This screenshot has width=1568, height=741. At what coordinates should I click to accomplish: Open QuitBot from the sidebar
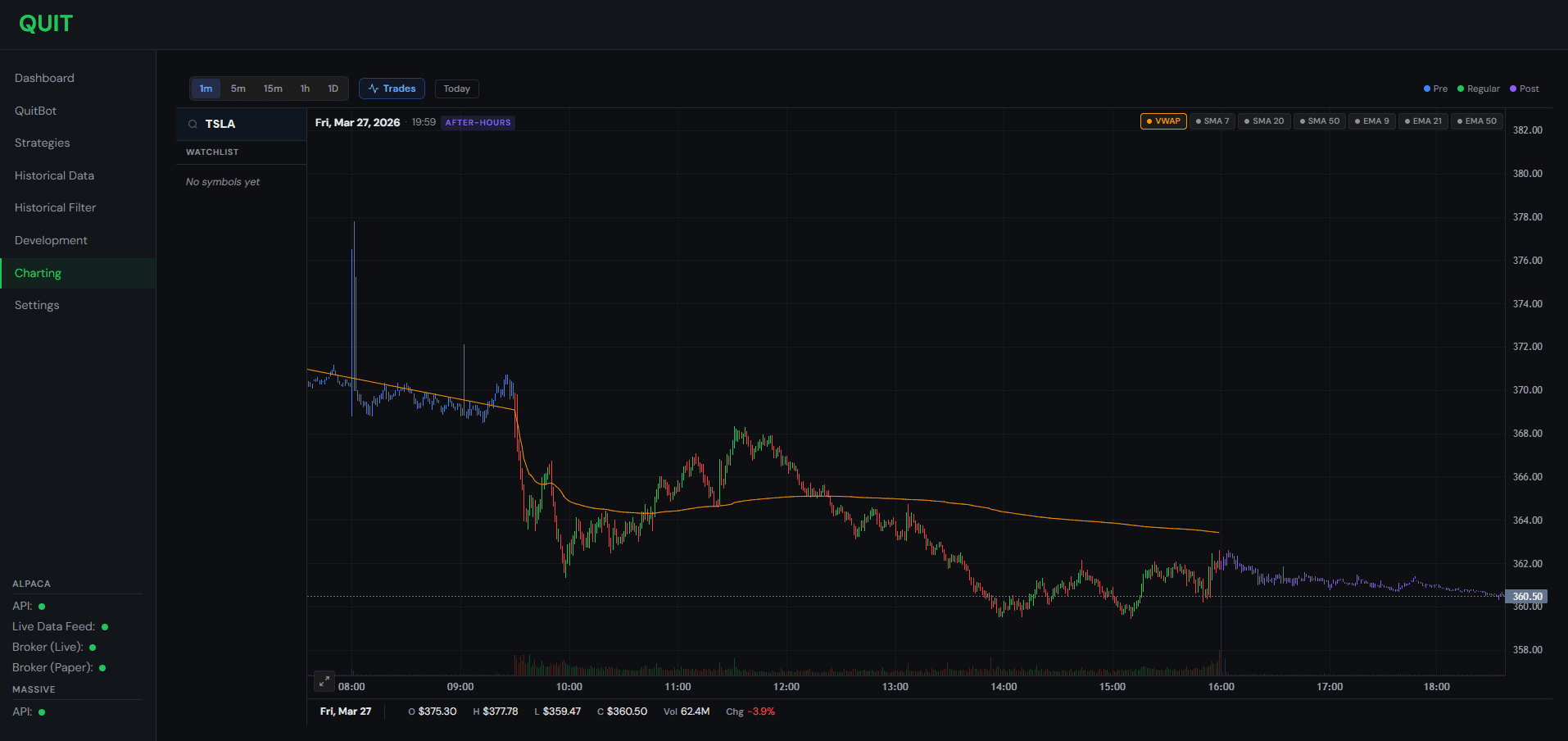[35, 110]
